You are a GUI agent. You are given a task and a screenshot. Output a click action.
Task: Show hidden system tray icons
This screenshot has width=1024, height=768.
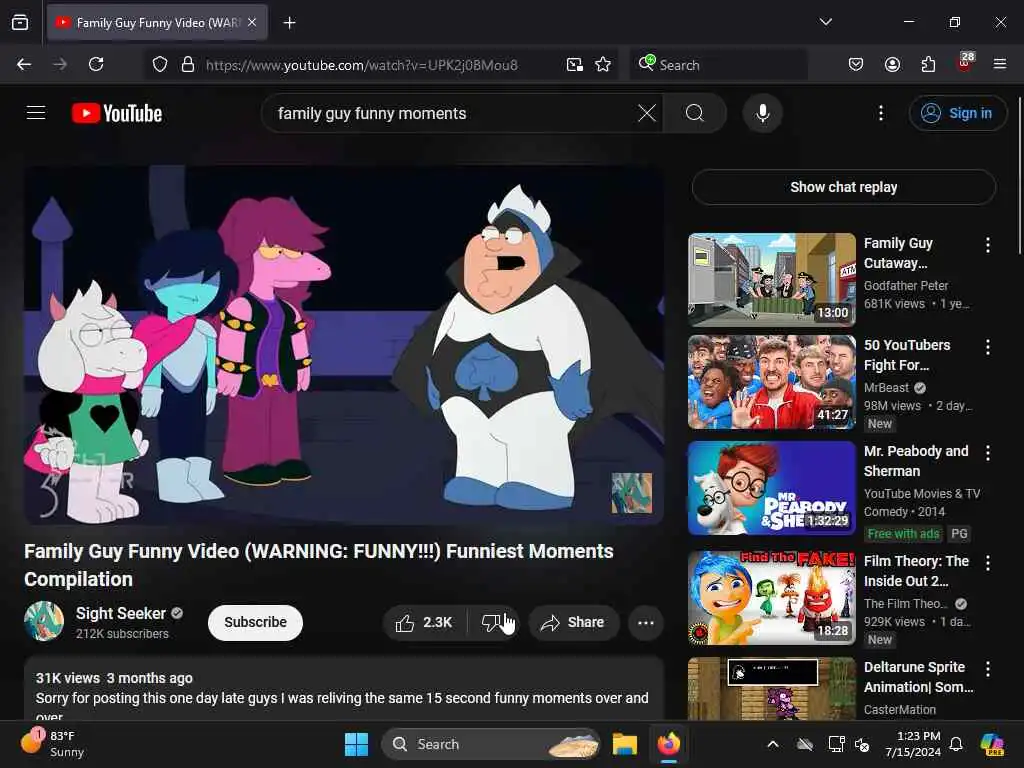773,744
